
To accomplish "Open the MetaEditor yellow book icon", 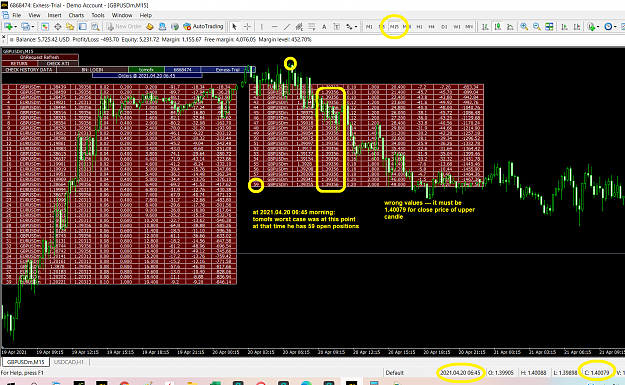I will coord(150,26).
